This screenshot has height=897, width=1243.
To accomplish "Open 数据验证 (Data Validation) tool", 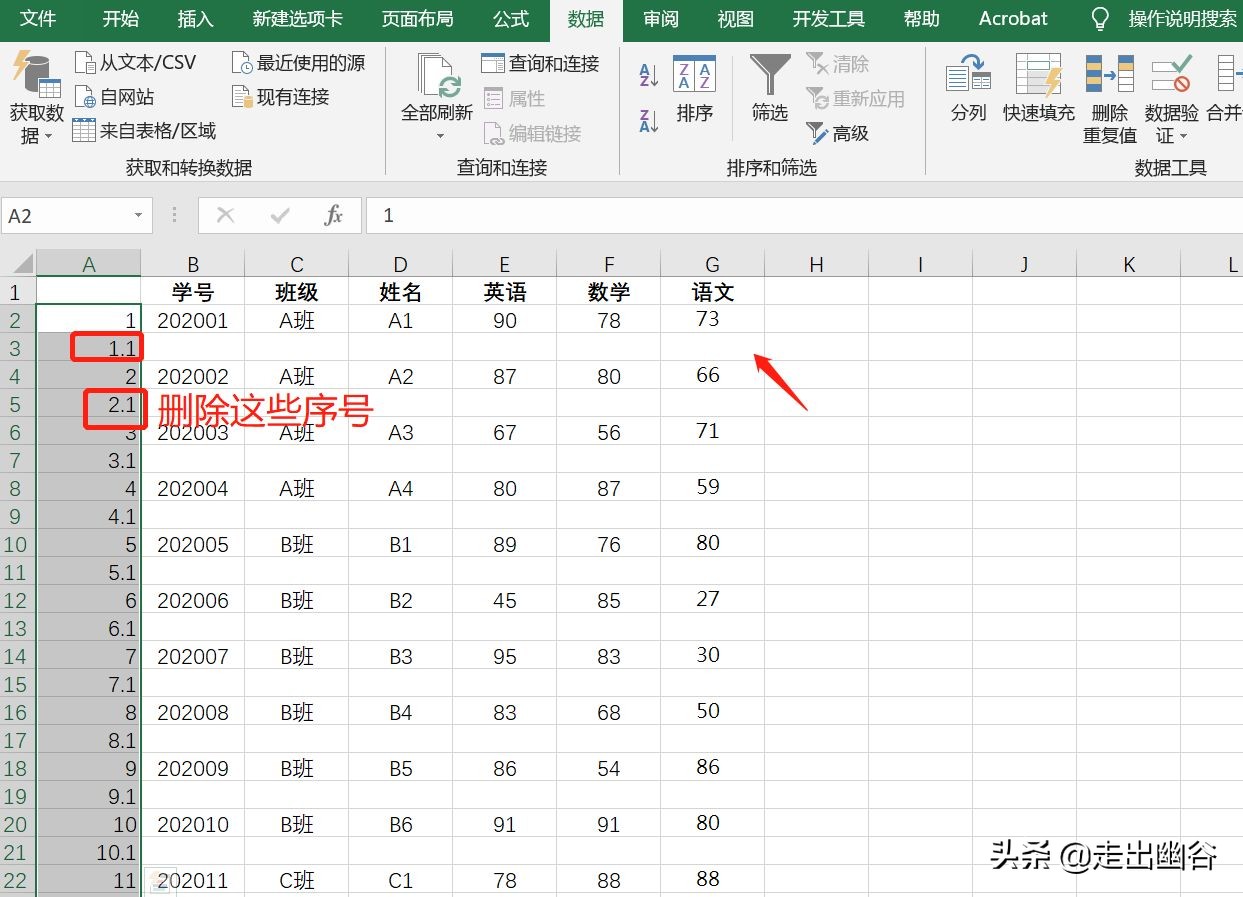I will click(1171, 99).
